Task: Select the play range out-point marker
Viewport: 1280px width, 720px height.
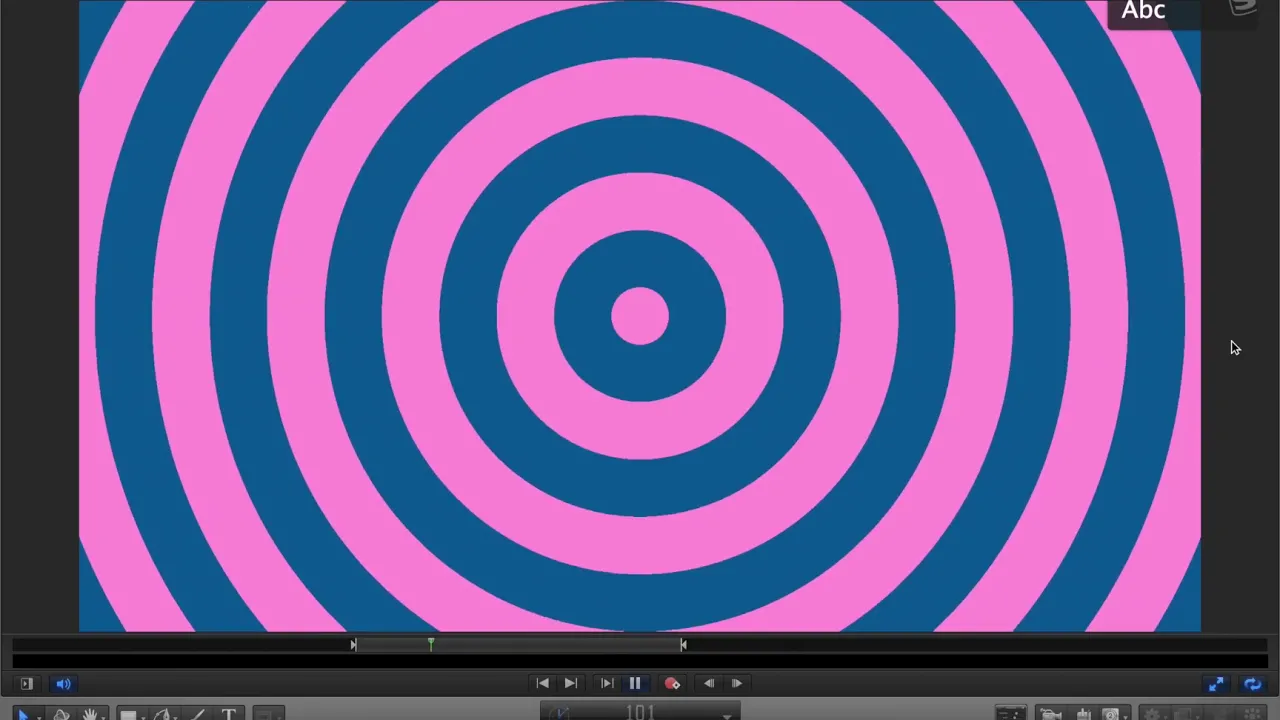Action: (683, 645)
